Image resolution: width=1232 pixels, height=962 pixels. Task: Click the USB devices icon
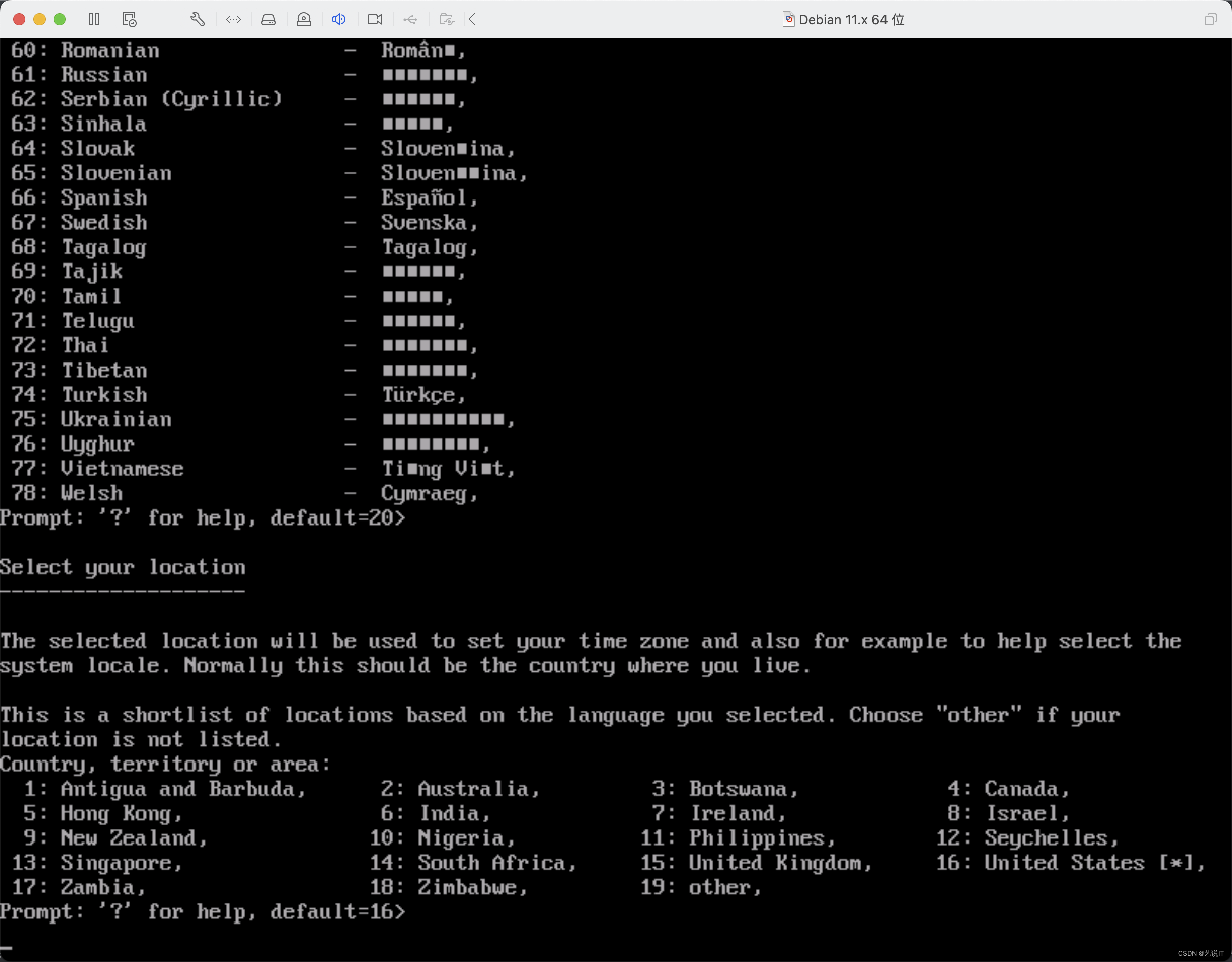(410, 20)
